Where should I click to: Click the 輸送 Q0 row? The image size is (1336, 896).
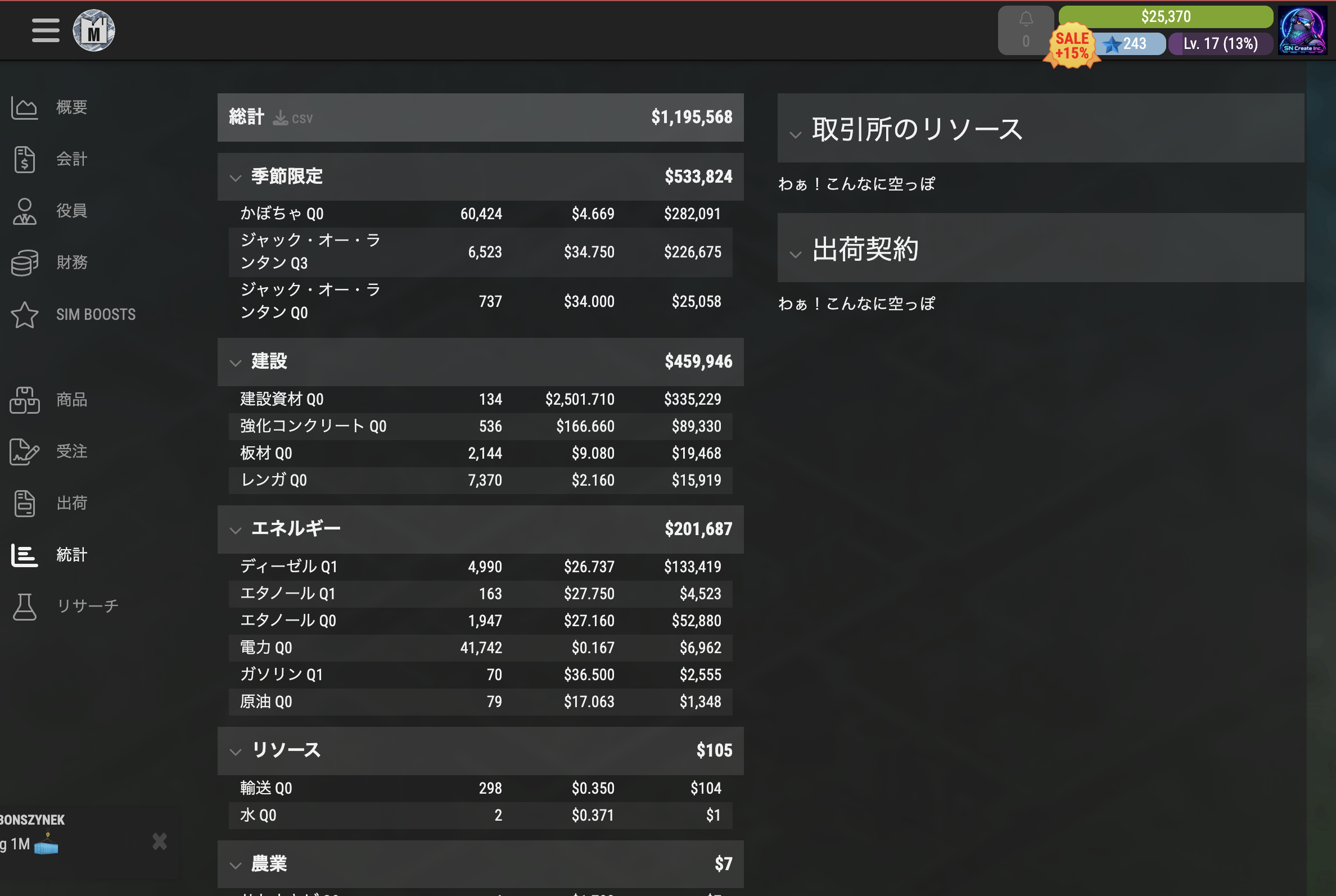(480, 789)
